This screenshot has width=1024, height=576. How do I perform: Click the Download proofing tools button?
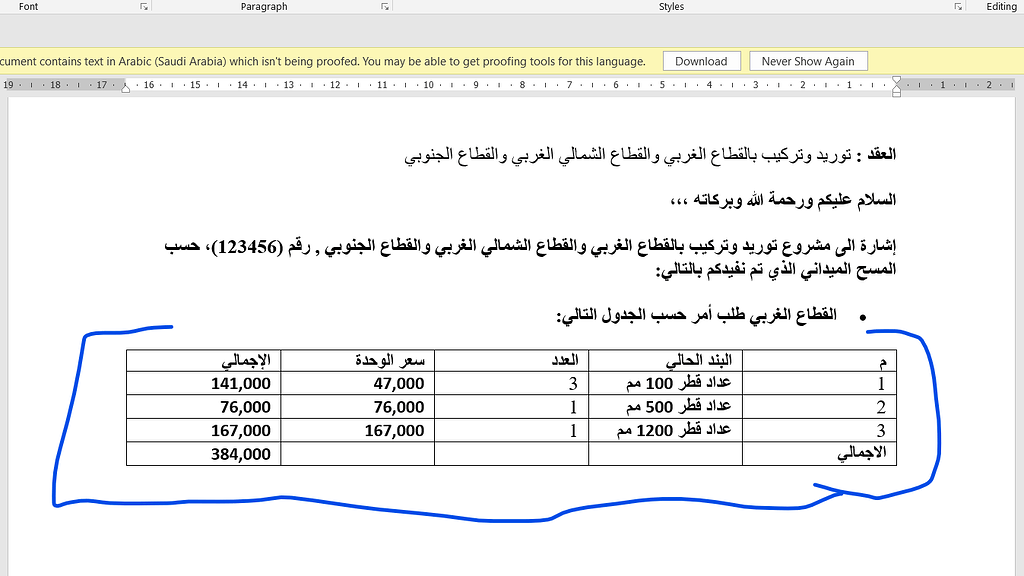tap(701, 60)
